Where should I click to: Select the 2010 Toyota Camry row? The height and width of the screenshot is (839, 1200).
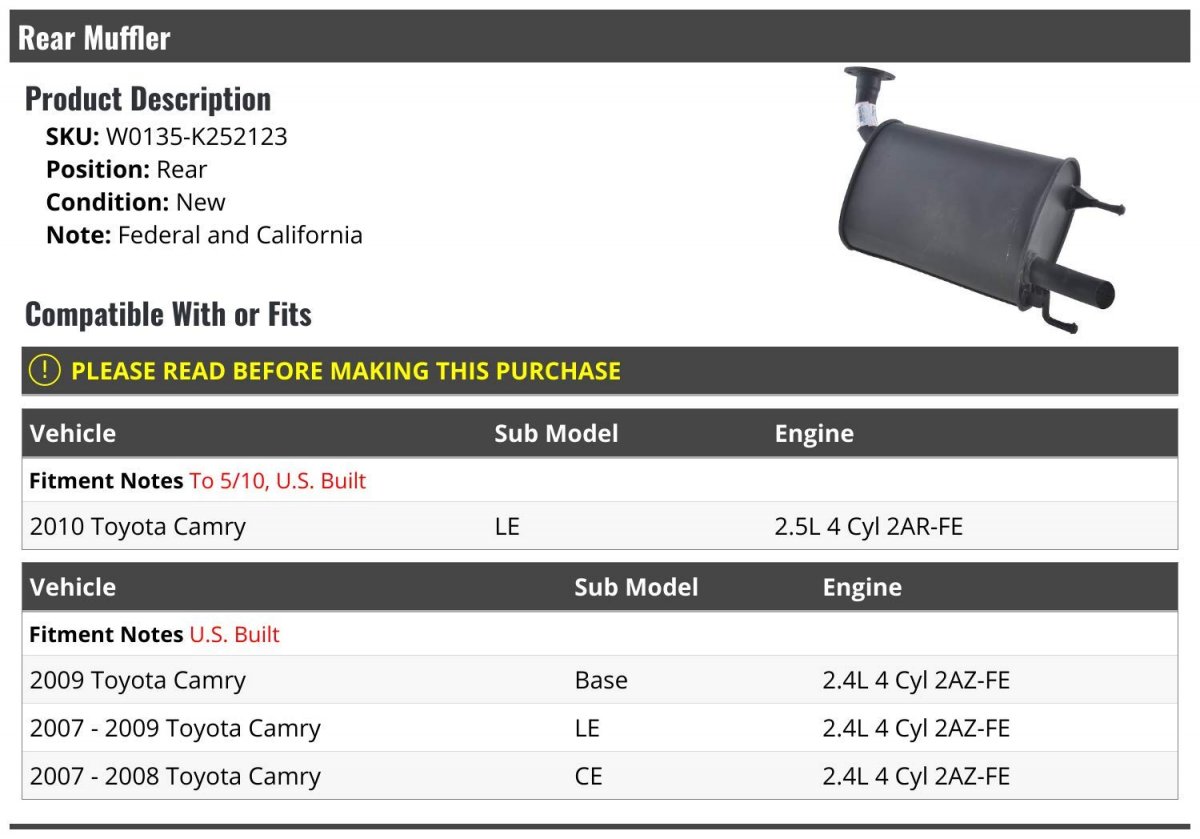pos(600,526)
